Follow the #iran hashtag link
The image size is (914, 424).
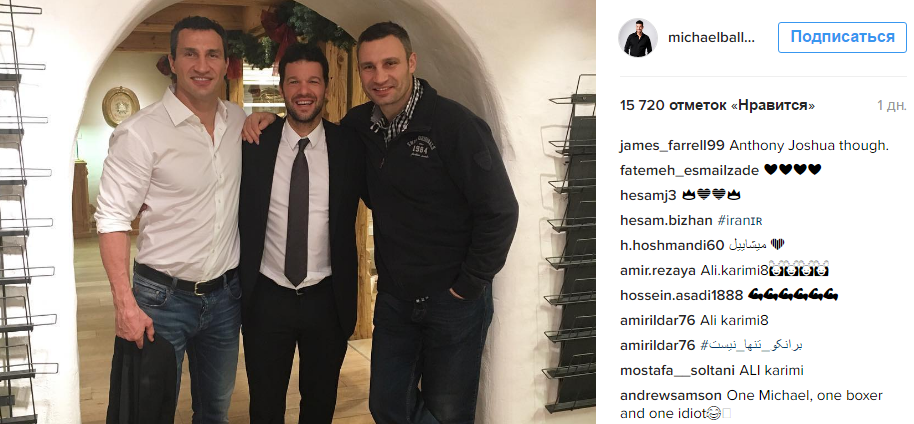point(740,220)
